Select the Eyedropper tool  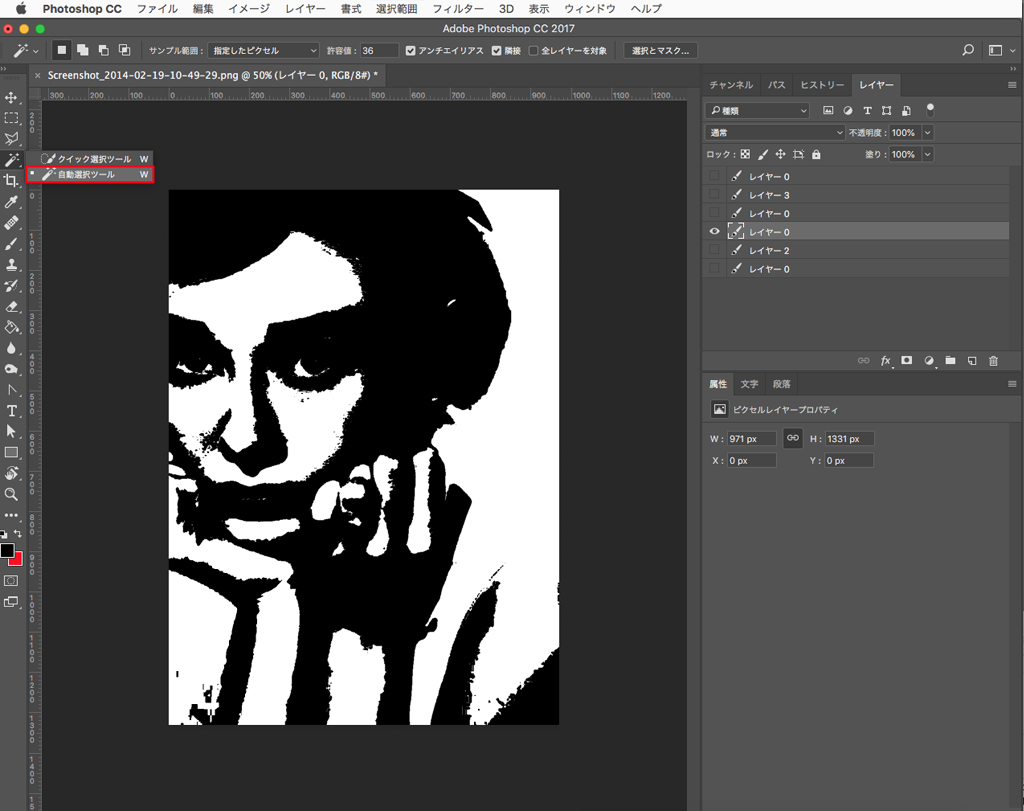coord(12,202)
